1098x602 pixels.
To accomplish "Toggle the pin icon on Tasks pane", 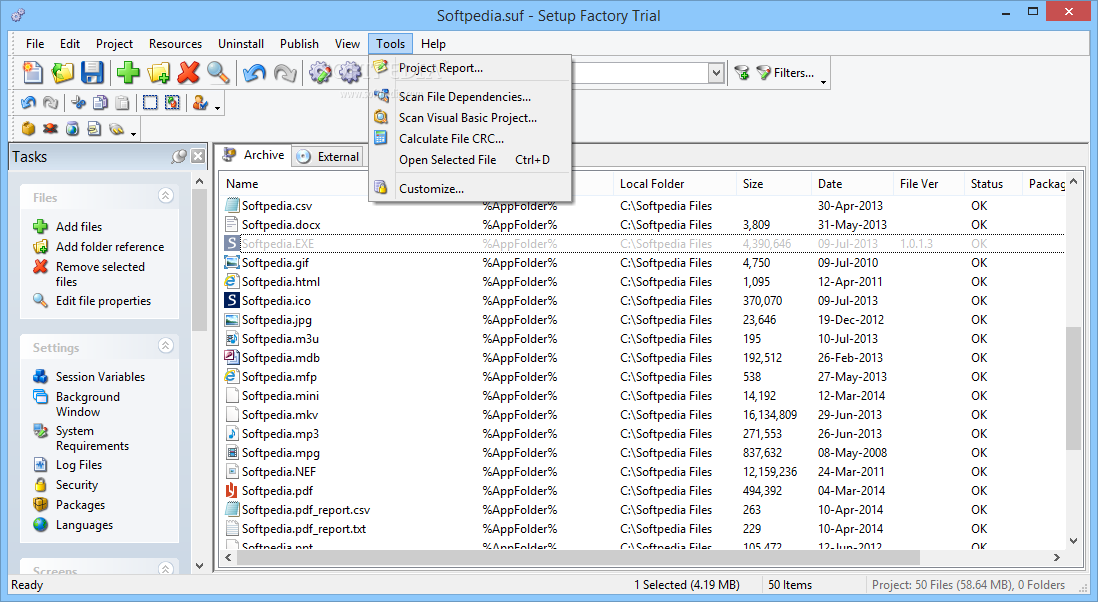I will pos(179,156).
